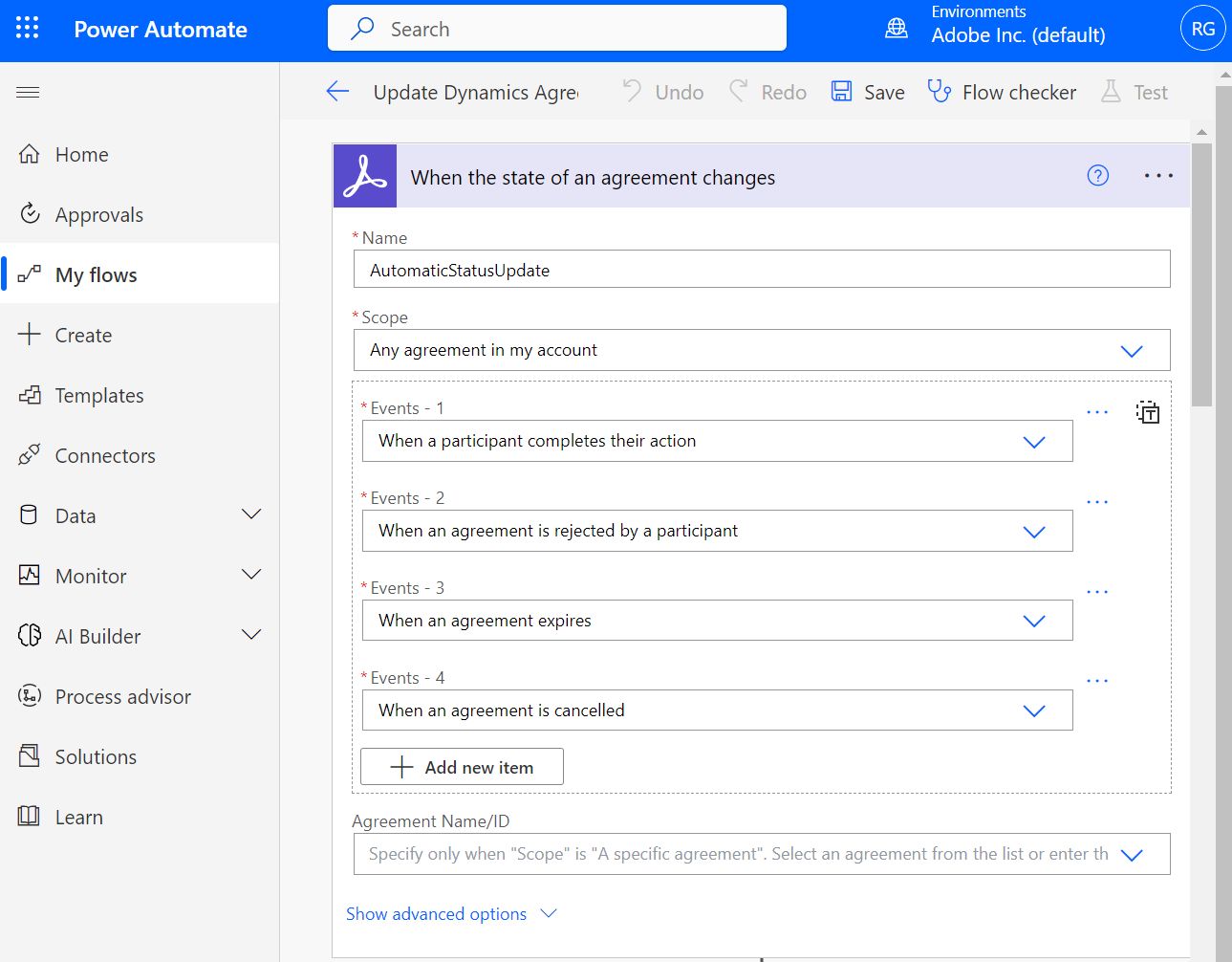Open the RG account avatar
This screenshot has width=1232, height=962.
1203,29
